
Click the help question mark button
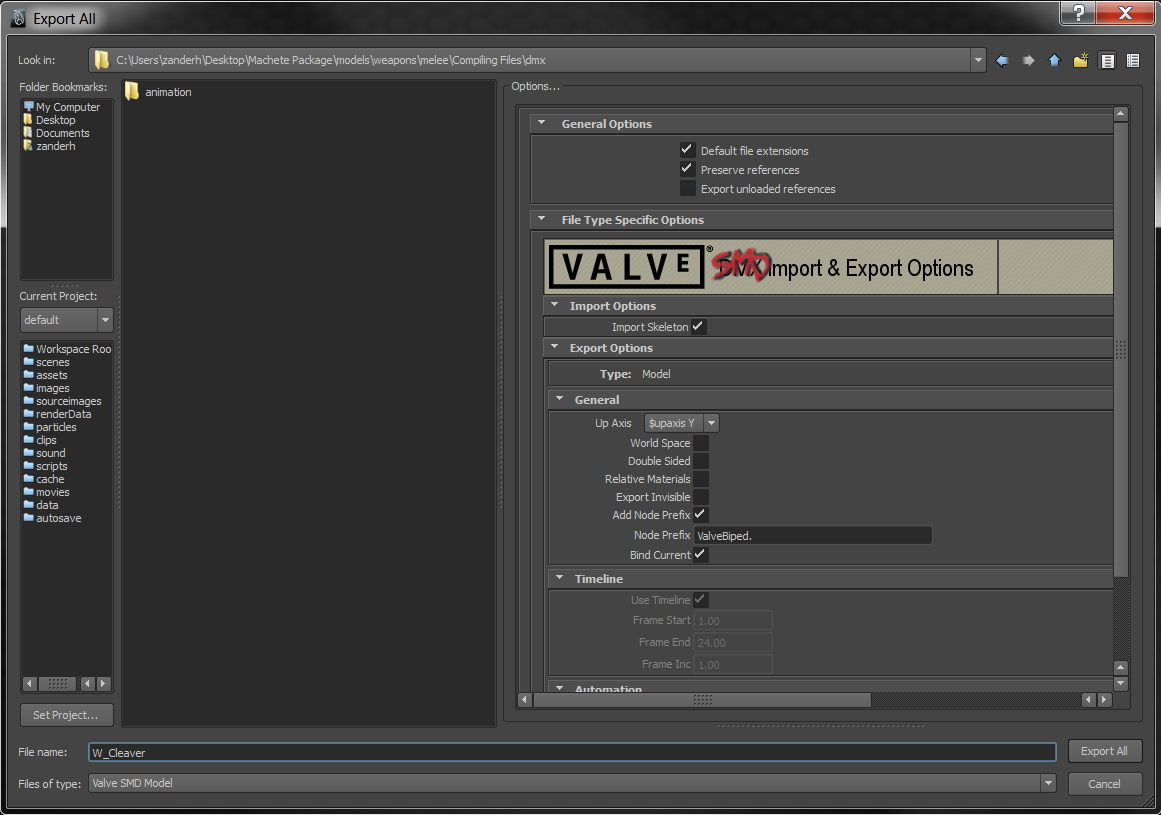(1078, 13)
